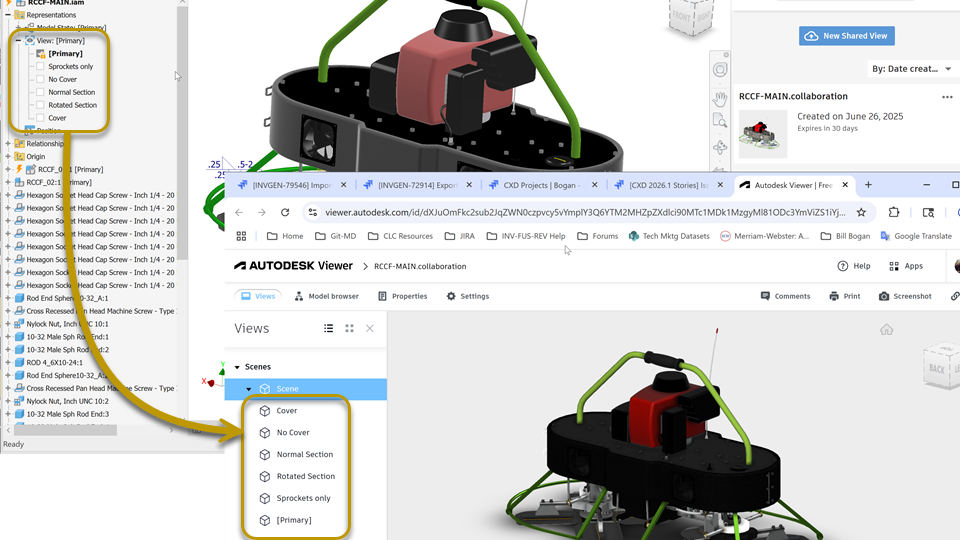Check the Cover view checkbox in Inventor browser
Image resolution: width=960 pixels, height=540 pixels.
click(x=40, y=118)
